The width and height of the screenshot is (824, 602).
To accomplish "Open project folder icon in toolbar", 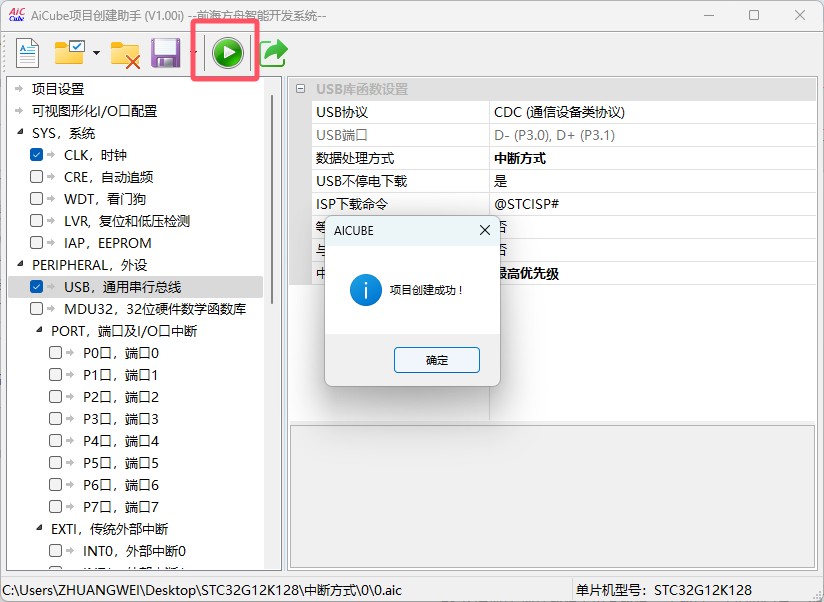I will click(69, 53).
